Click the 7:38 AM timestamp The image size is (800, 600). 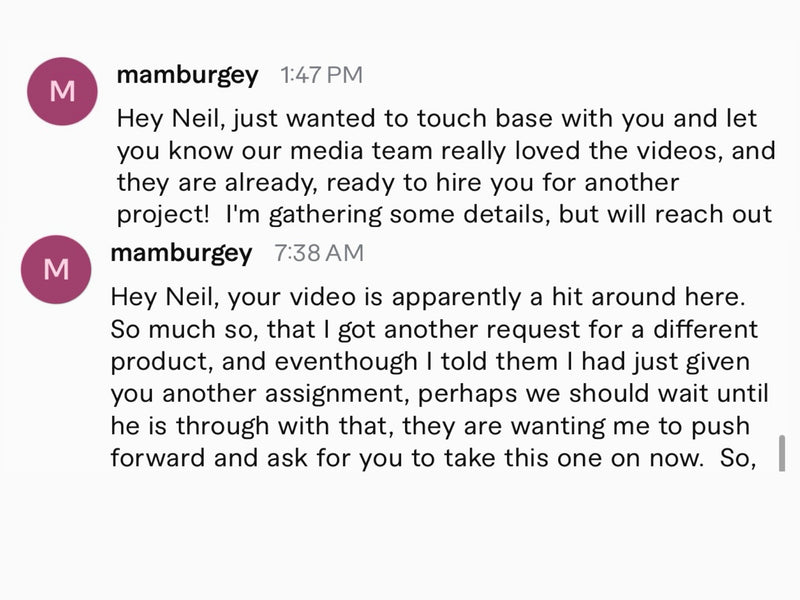(x=319, y=254)
